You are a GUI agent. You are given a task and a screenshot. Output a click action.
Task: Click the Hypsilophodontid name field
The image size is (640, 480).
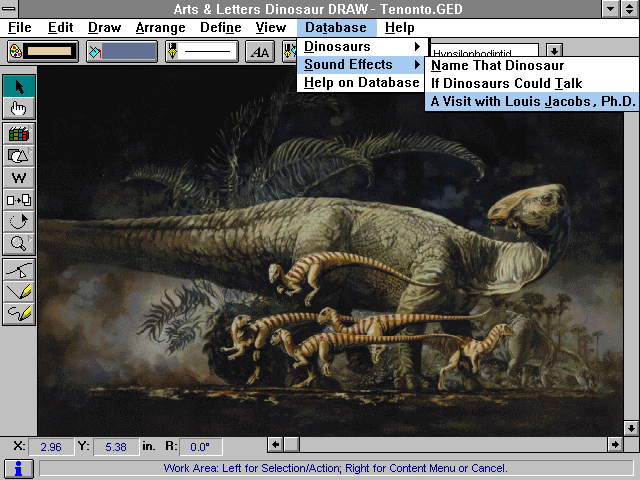coord(484,51)
